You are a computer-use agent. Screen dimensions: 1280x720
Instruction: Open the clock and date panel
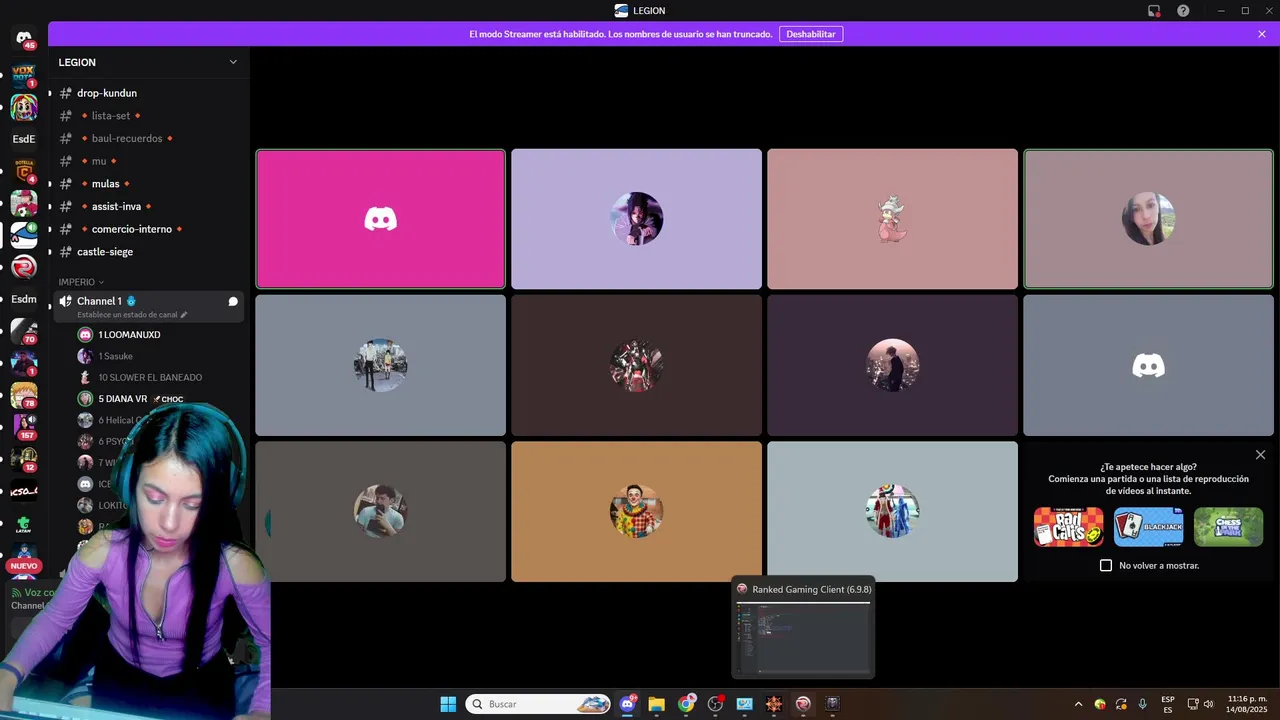click(x=1247, y=704)
